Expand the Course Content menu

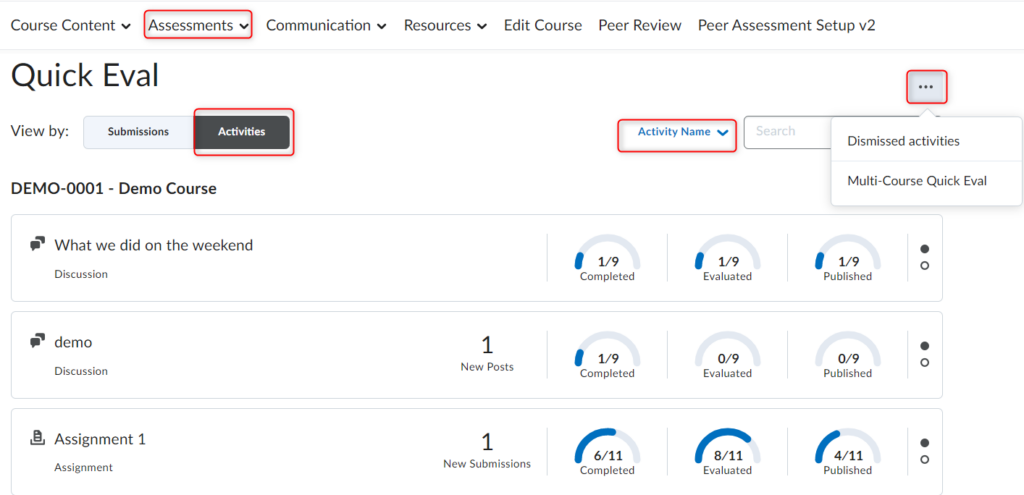[x=70, y=25]
